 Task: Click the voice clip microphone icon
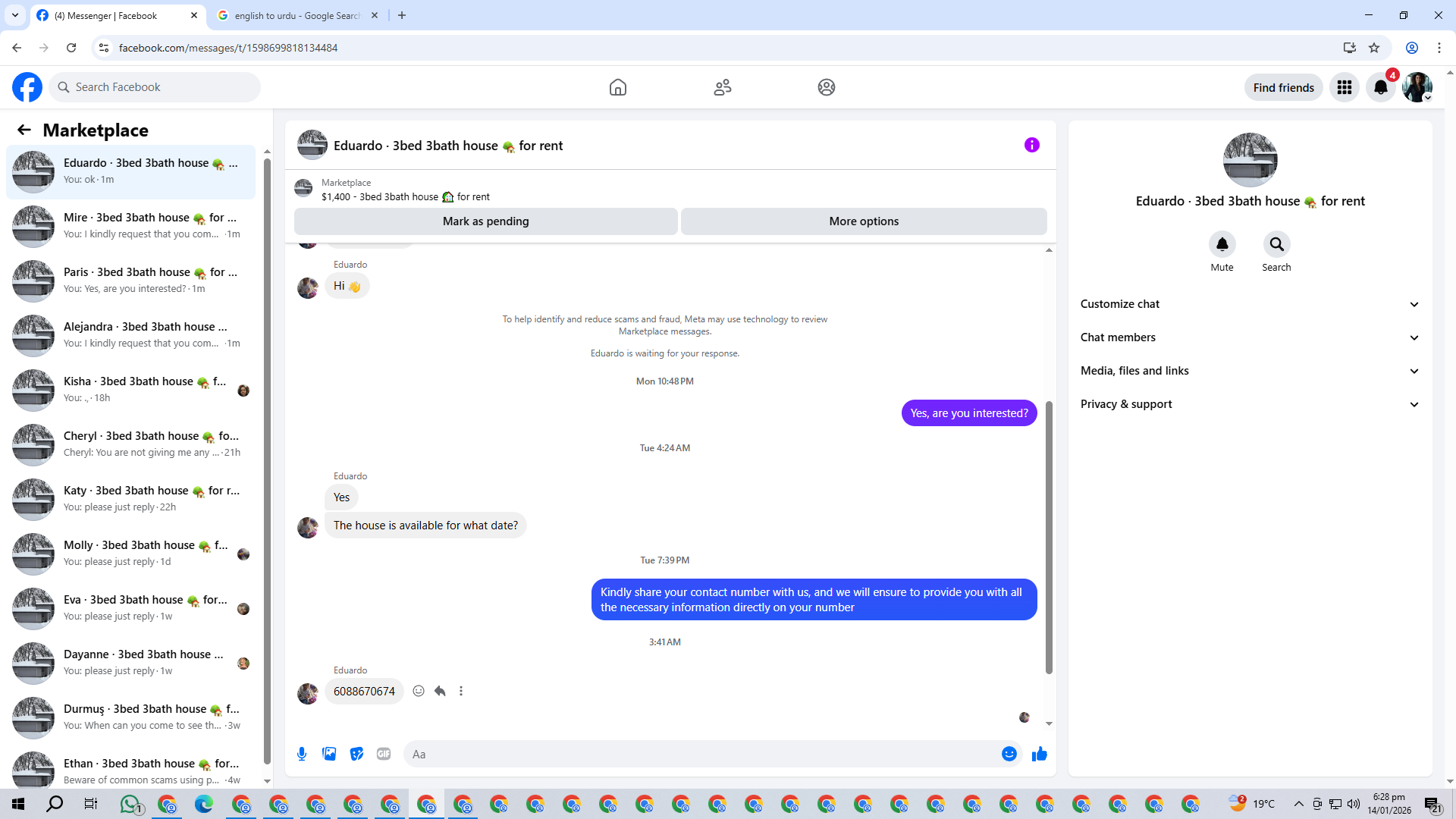point(302,754)
